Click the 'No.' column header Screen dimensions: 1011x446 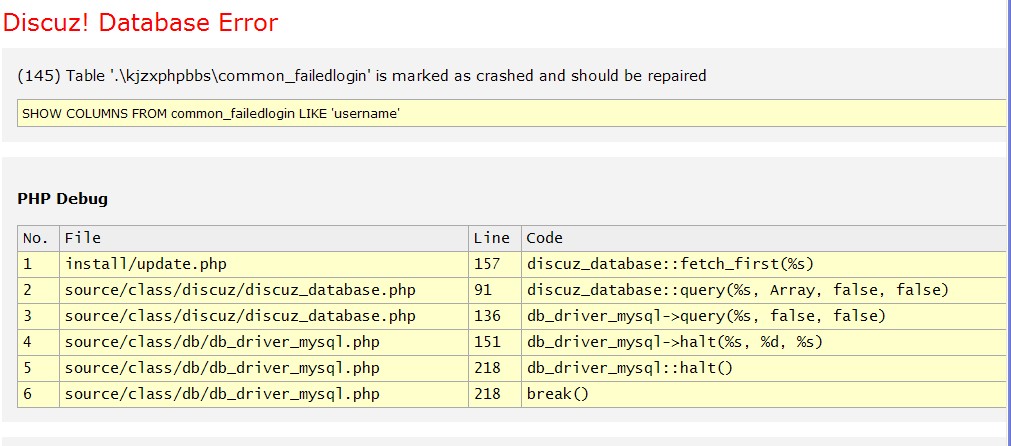[39, 238]
